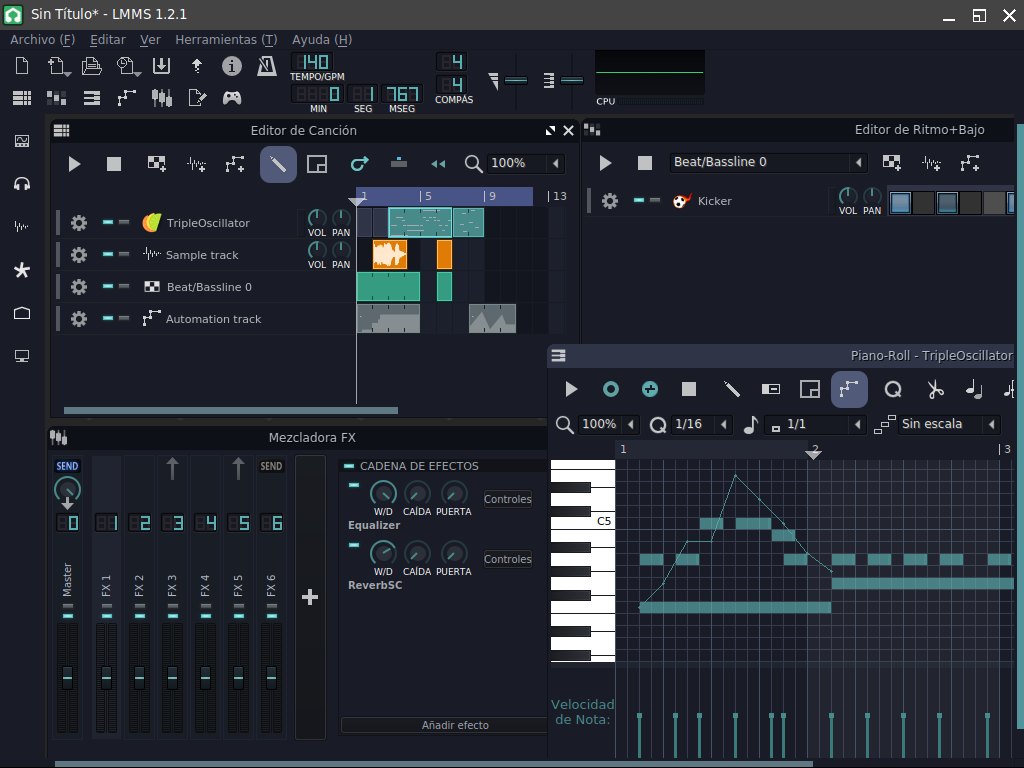The height and width of the screenshot is (768, 1024).
Task: Export project icon in main toolbar
Action: click(x=197, y=66)
